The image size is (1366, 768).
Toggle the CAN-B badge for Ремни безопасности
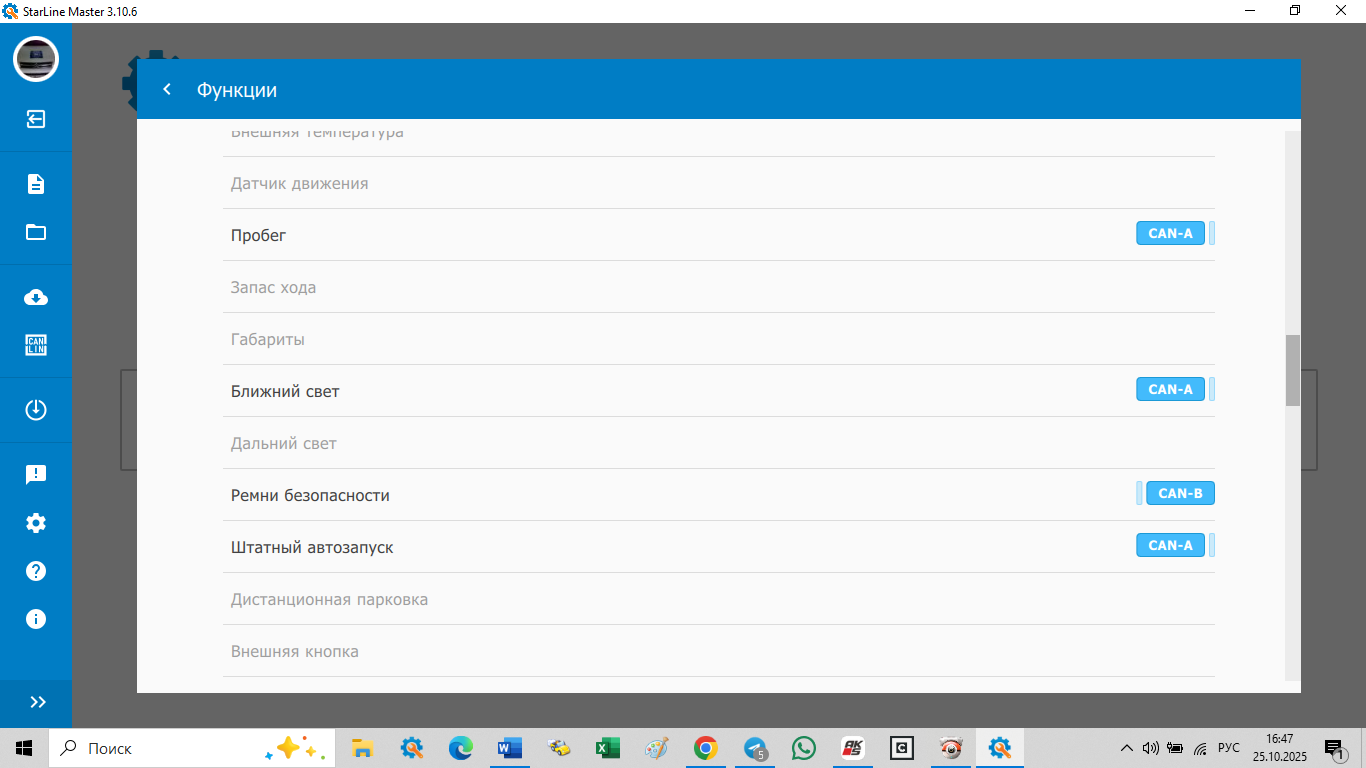(1180, 493)
